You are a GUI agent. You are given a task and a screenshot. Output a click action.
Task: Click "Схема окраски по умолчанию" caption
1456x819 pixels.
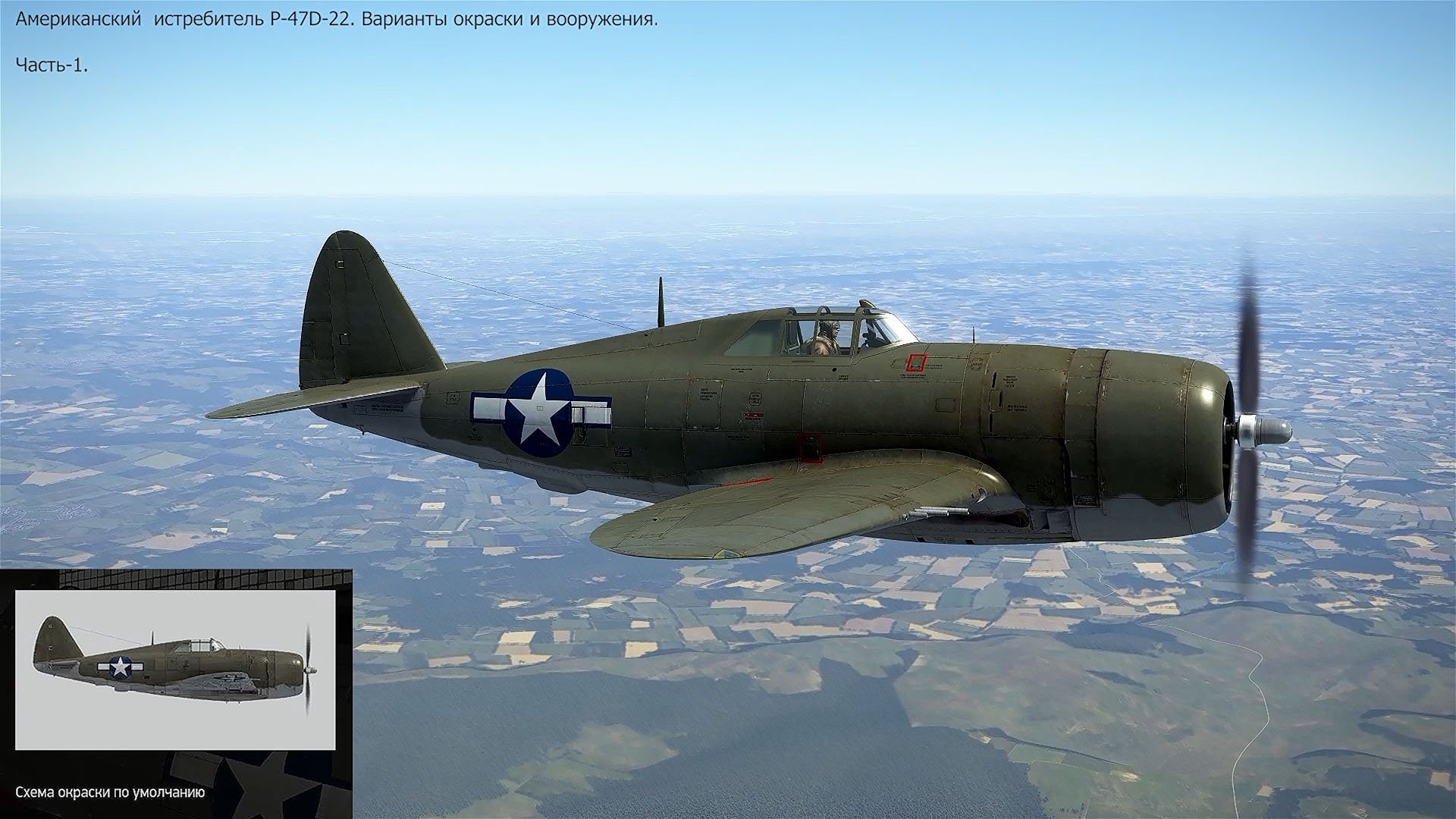(111, 793)
